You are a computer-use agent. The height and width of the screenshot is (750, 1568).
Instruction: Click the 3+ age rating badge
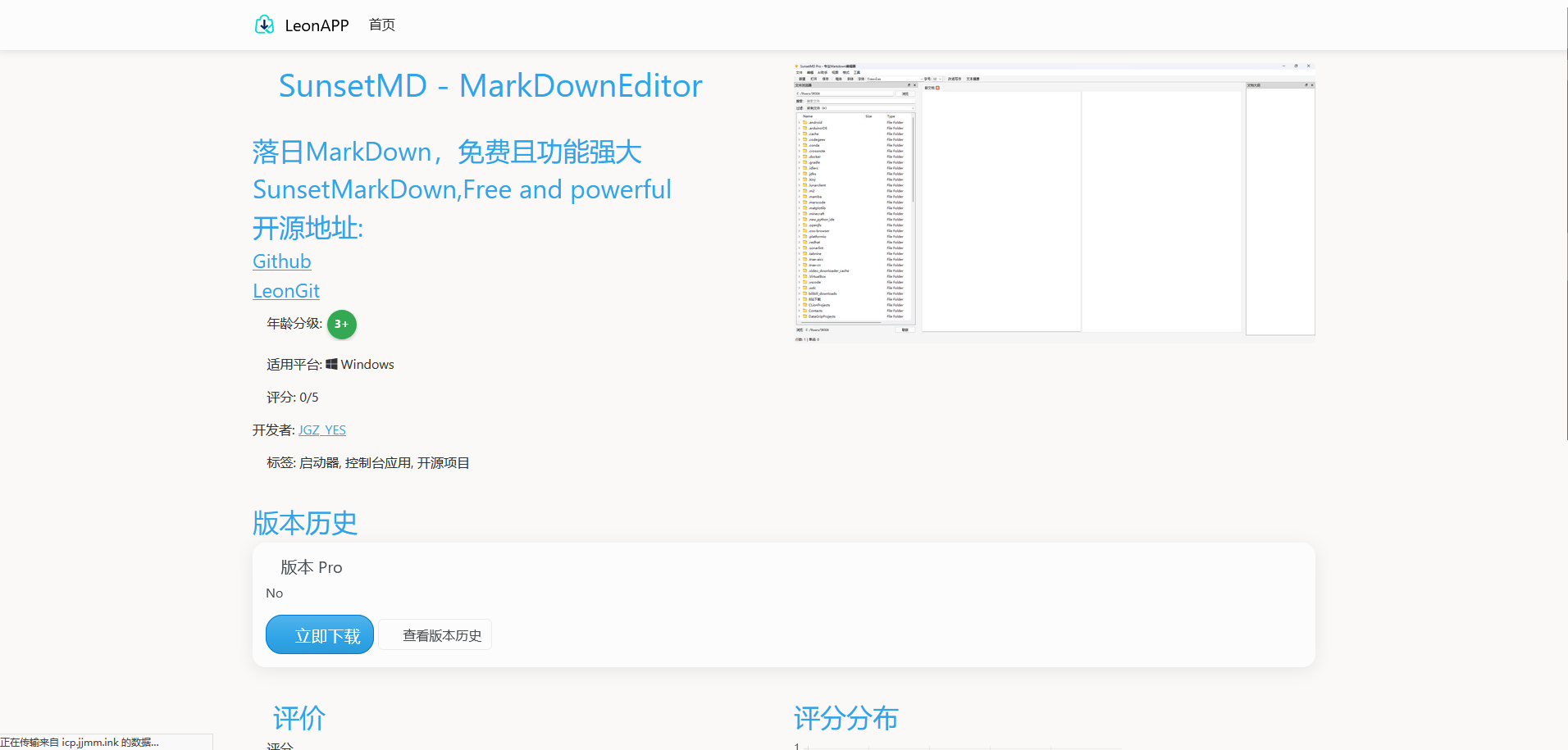[341, 325]
